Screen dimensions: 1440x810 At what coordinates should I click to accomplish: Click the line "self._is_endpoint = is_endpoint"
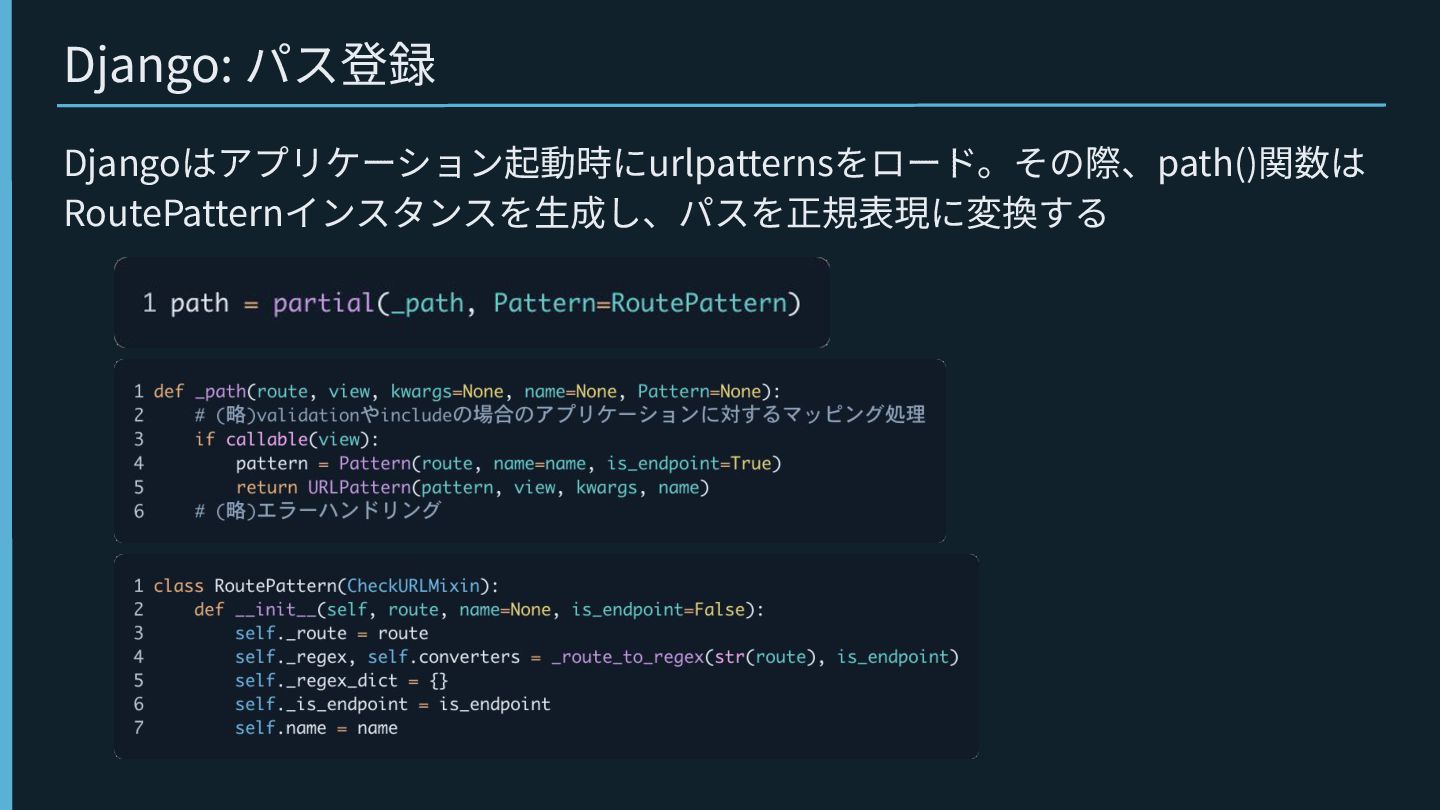[x=393, y=704]
